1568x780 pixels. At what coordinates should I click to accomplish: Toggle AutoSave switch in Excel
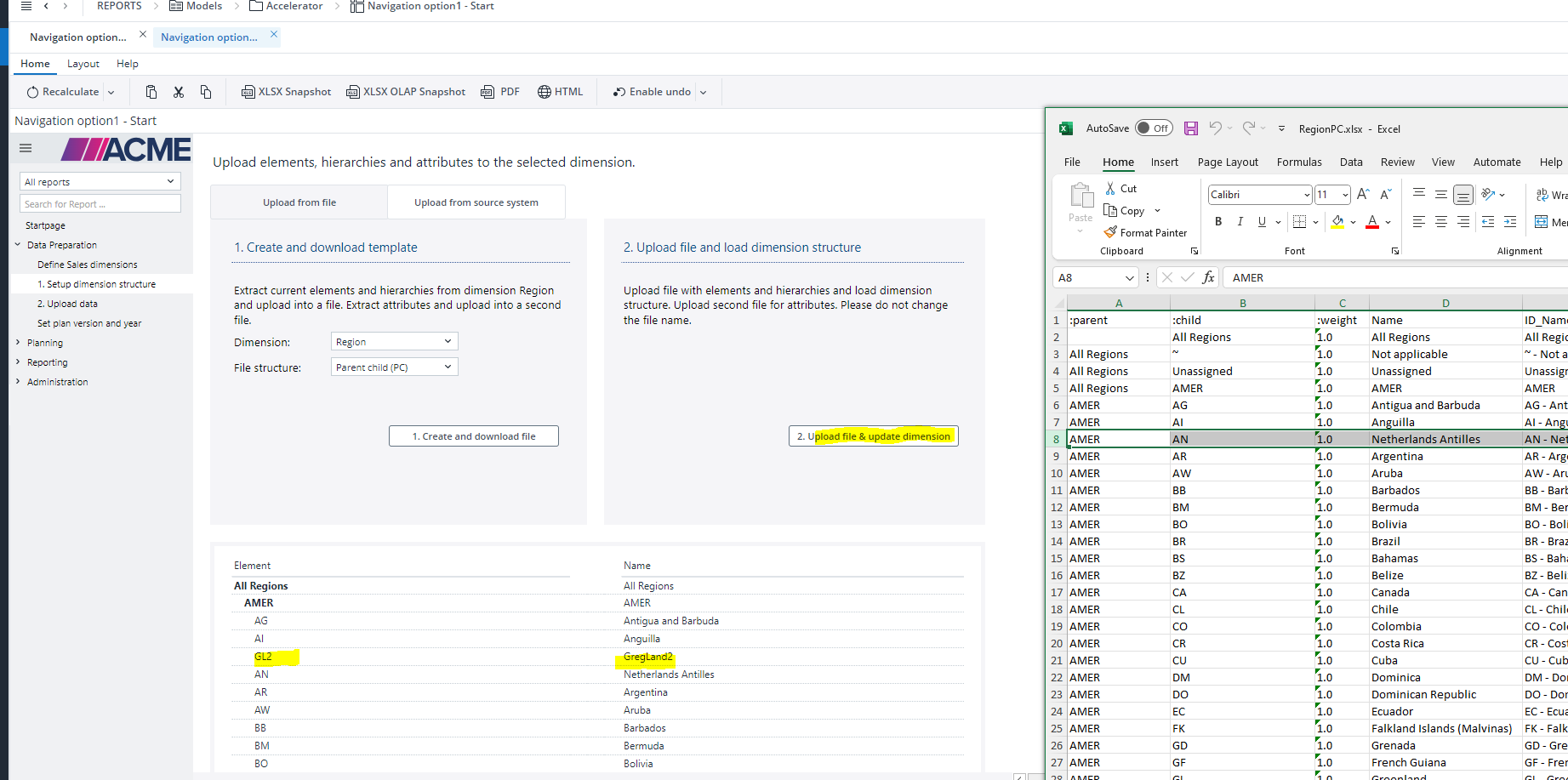(1154, 128)
